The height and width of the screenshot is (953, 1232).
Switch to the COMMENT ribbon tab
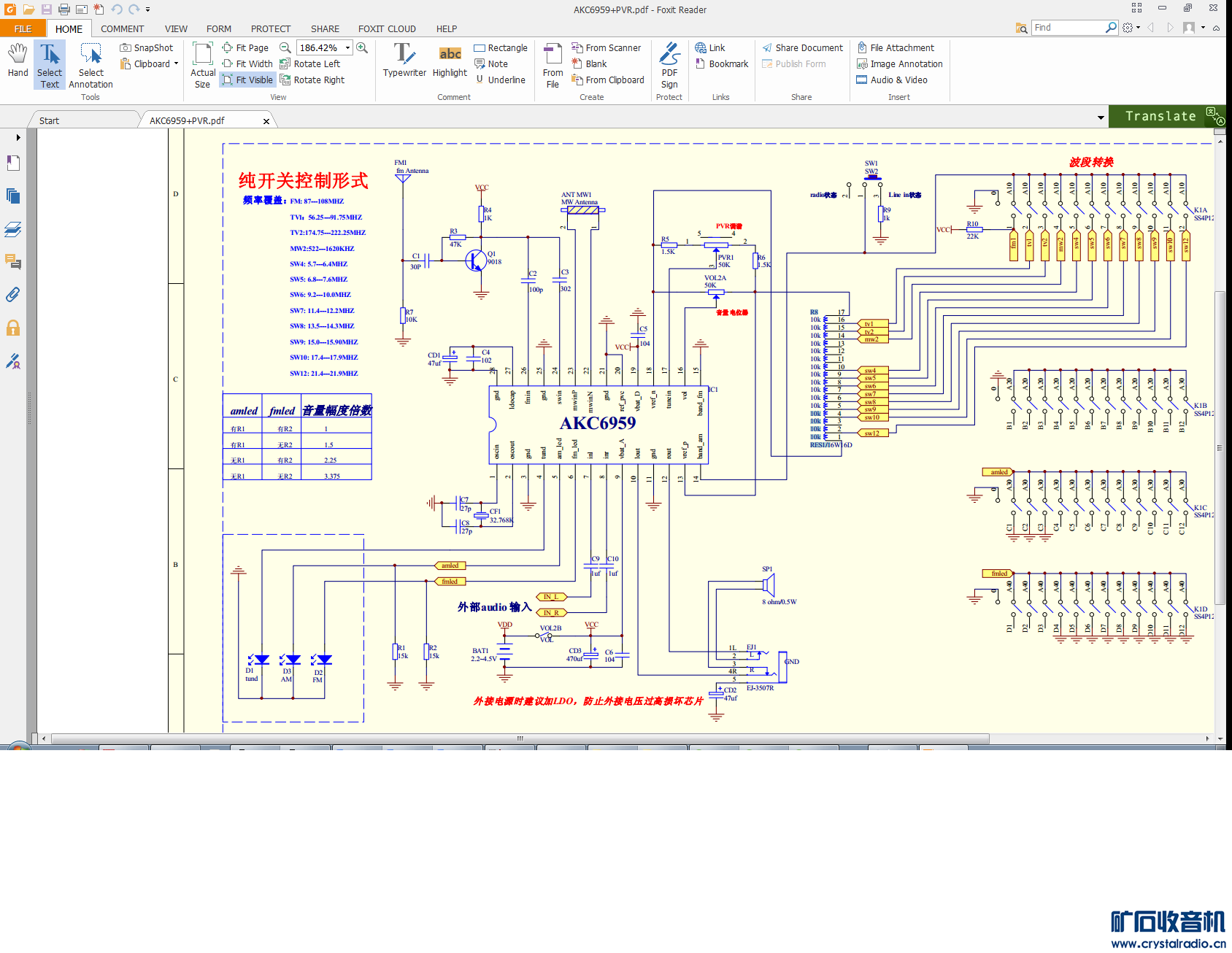[122, 28]
